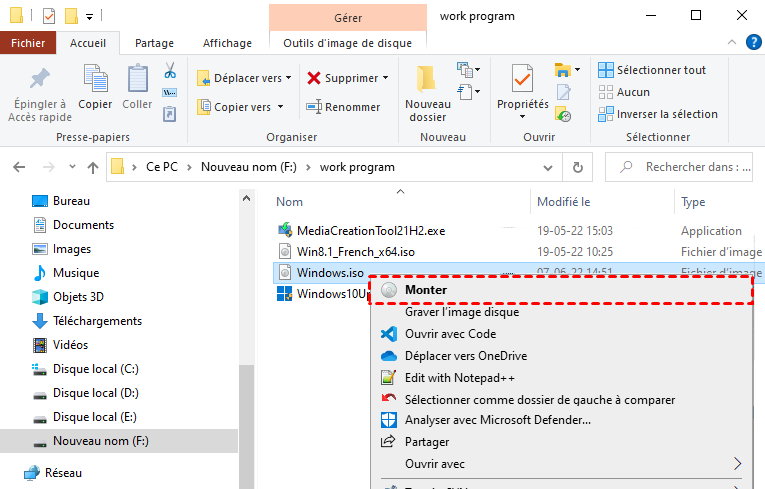The image size is (765, 489).
Task: Click the History icon in Ouvrir group
Action: 563,114
